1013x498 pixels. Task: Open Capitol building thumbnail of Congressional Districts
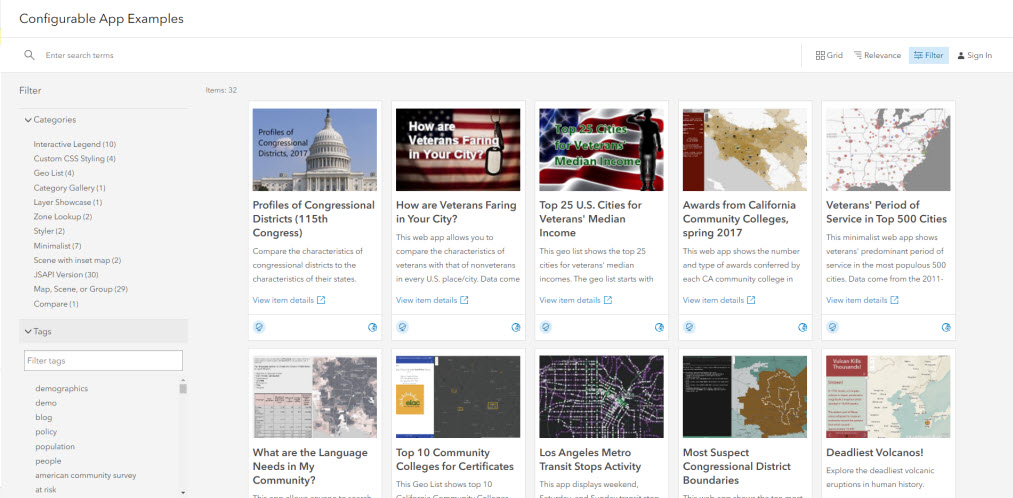315,149
